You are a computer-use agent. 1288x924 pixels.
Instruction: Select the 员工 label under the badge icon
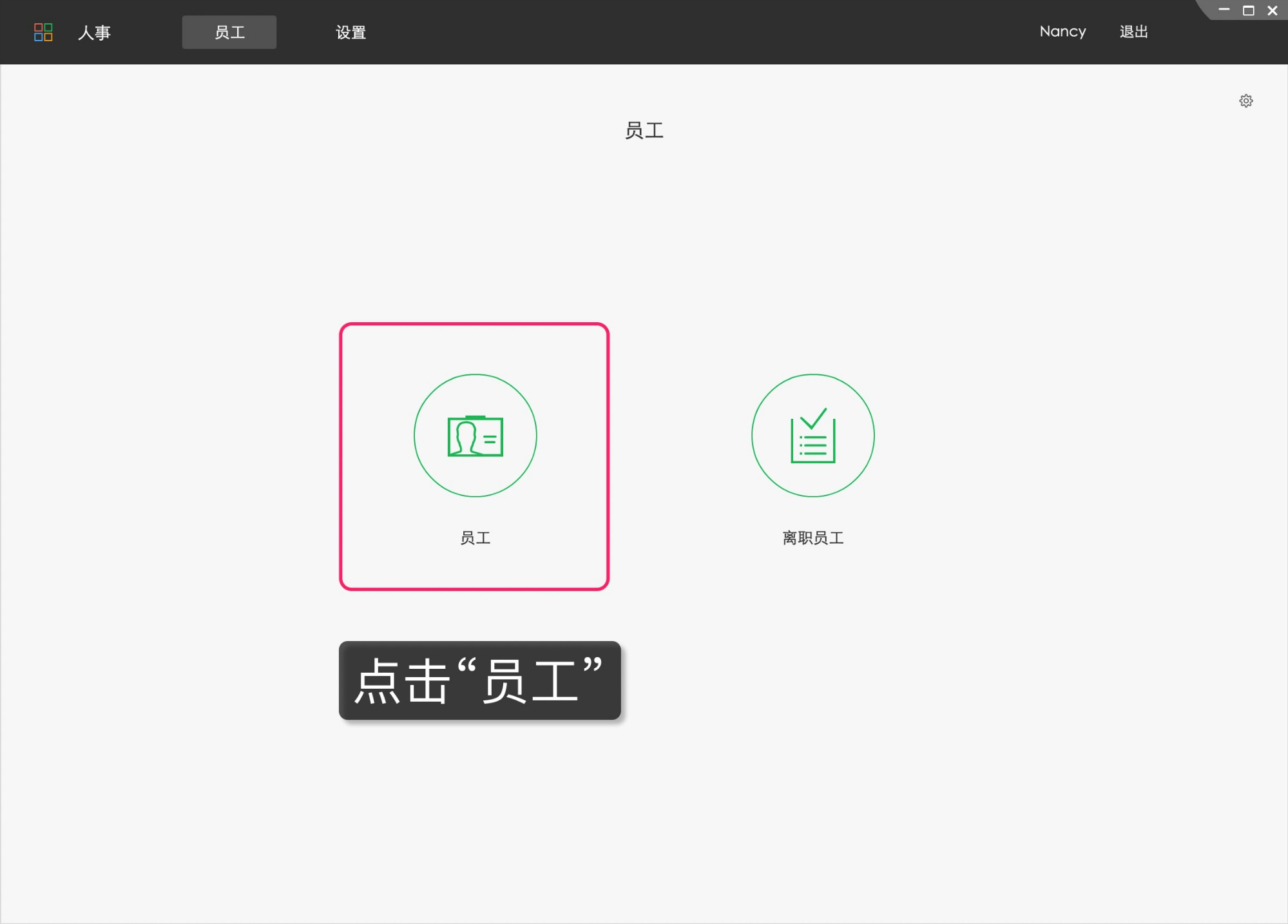click(475, 539)
